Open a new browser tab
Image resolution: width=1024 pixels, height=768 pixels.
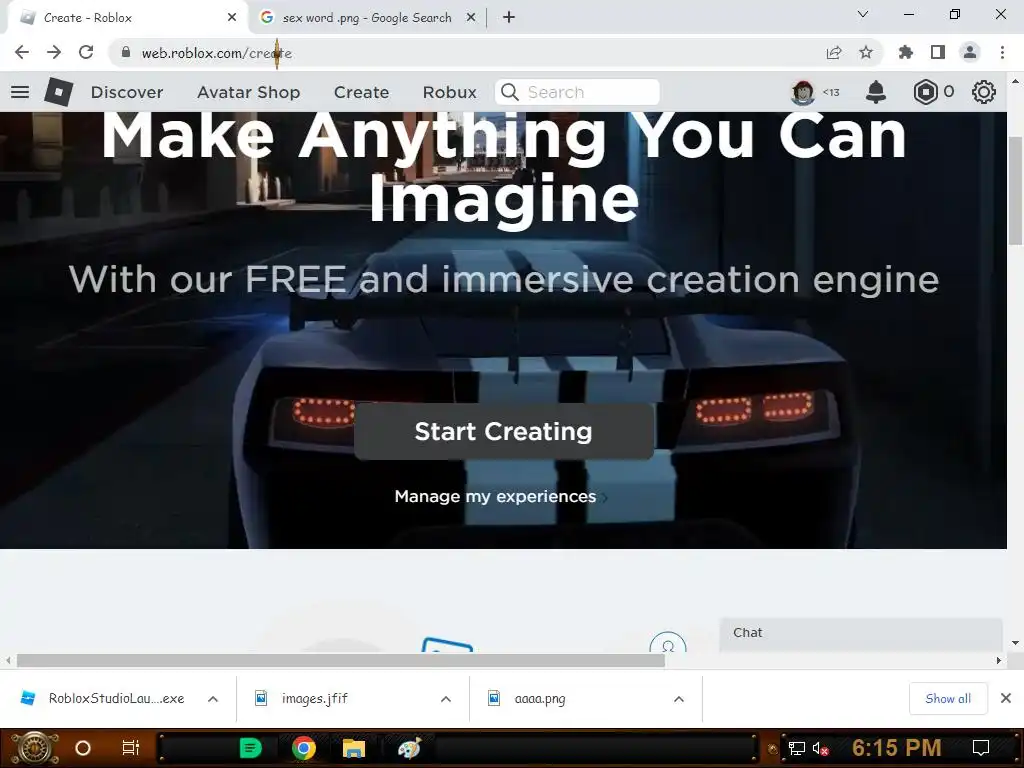click(x=509, y=18)
